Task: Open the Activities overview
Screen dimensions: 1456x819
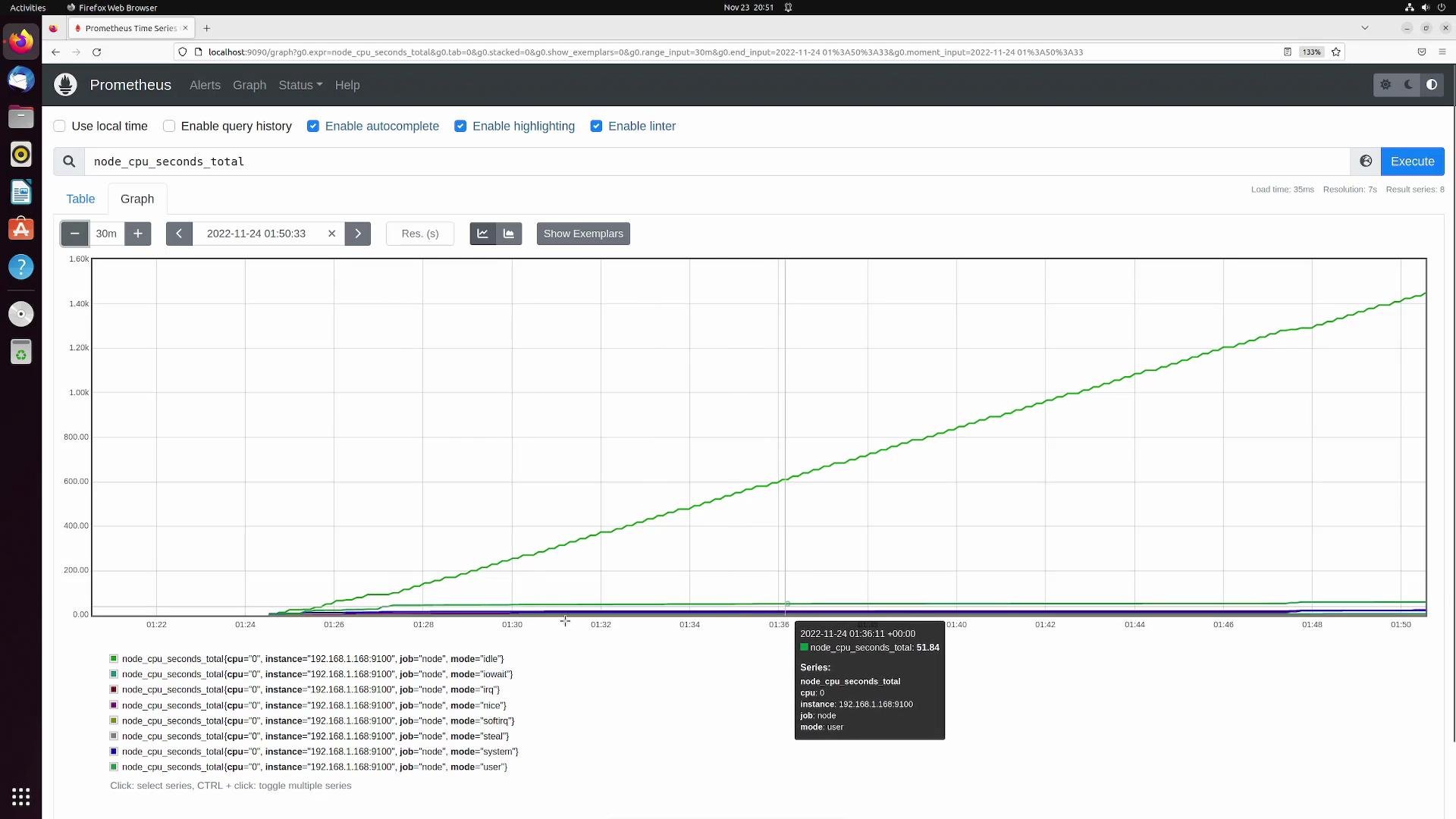Action: [28, 8]
